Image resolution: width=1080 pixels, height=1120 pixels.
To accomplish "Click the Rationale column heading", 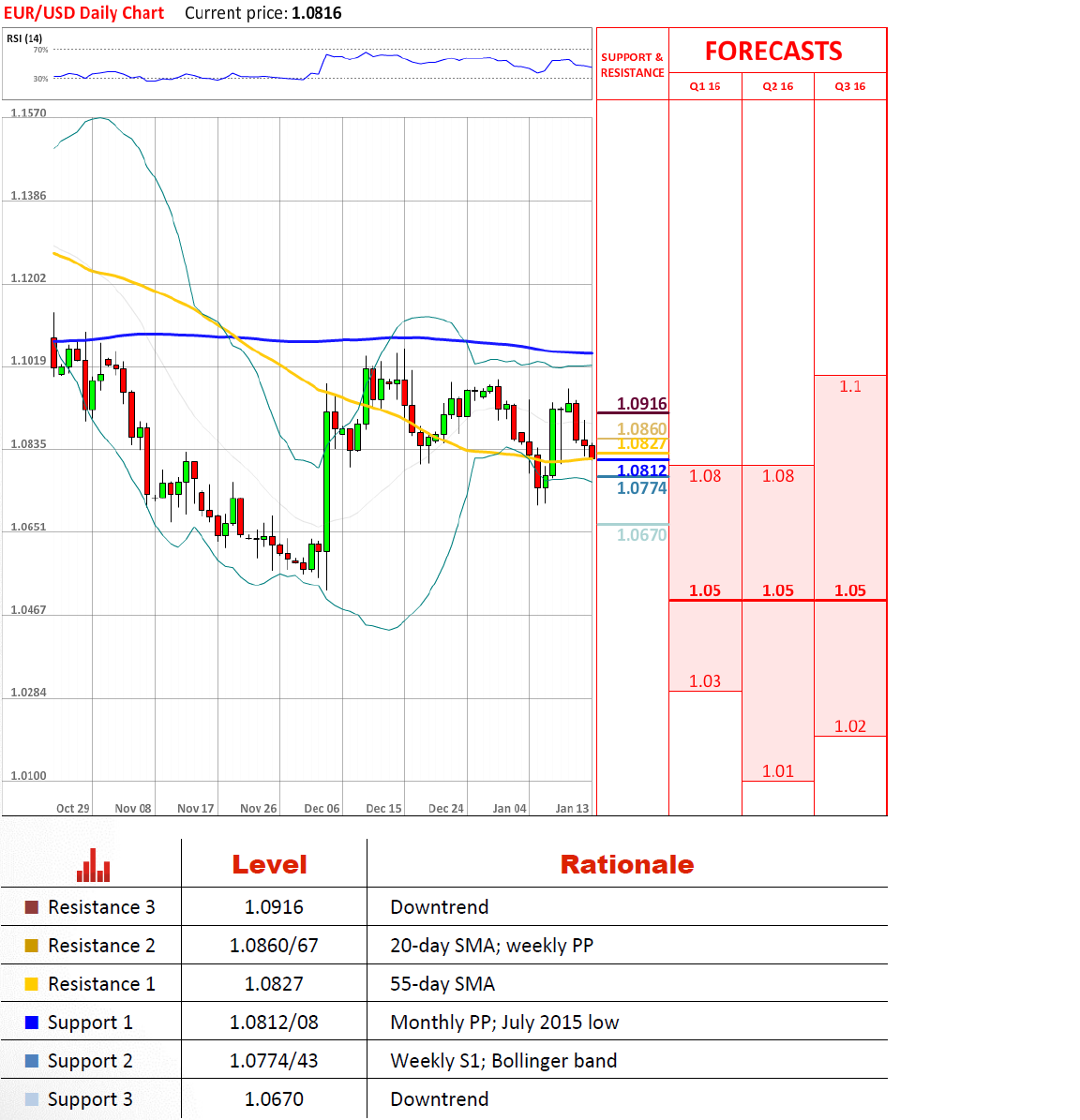I will click(x=627, y=864).
